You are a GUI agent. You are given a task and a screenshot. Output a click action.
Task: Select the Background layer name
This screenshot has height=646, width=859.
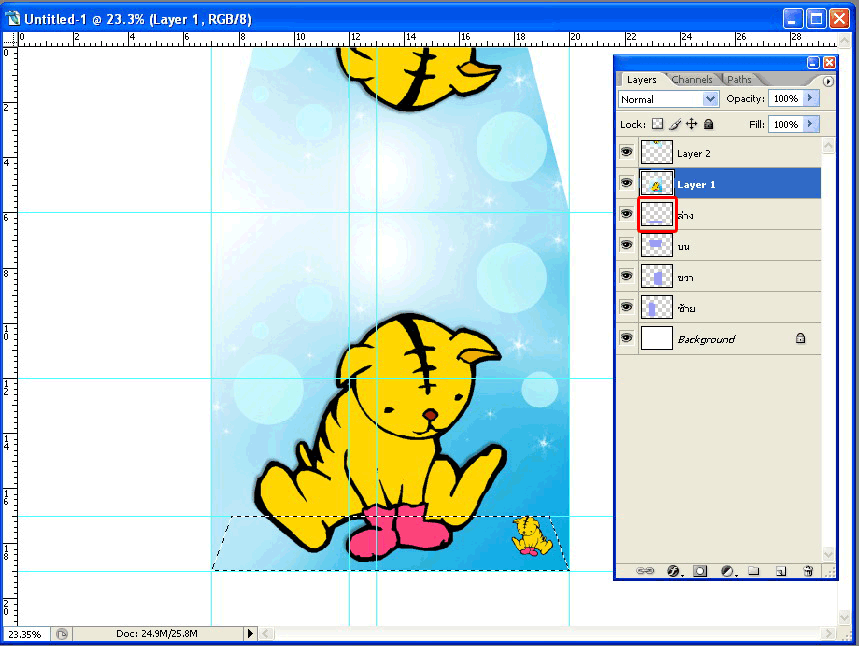(707, 340)
